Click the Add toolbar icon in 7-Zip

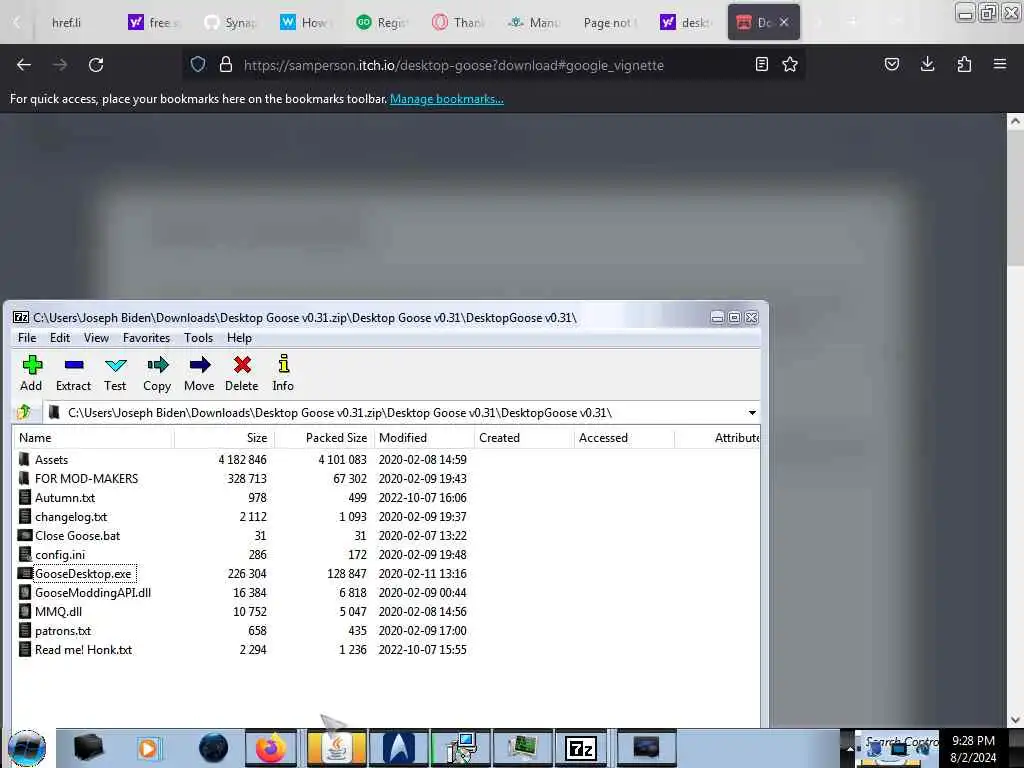pyautogui.click(x=31, y=374)
